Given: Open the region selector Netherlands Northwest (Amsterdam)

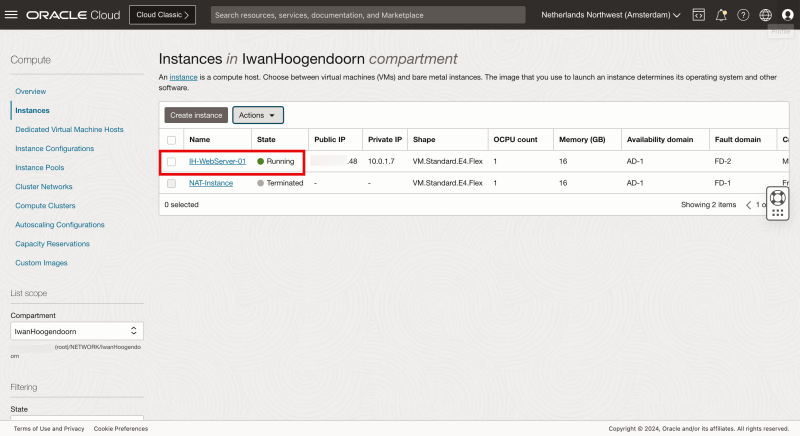Looking at the screenshot, I should [x=611, y=15].
